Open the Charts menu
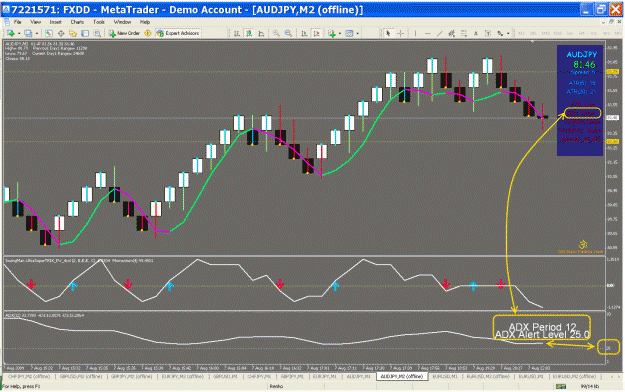The image size is (625, 392). coord(77,22)
